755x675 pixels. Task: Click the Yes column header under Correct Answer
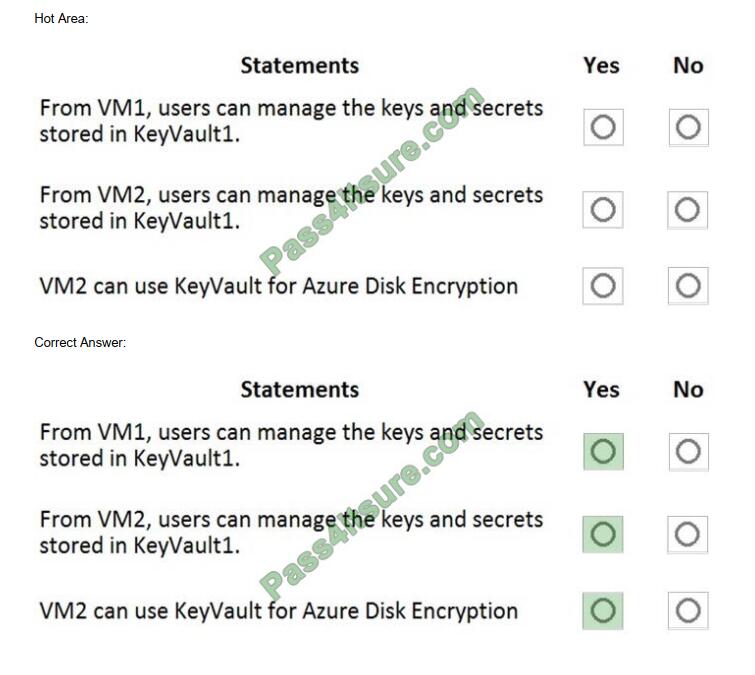click(x=601, y=389)
